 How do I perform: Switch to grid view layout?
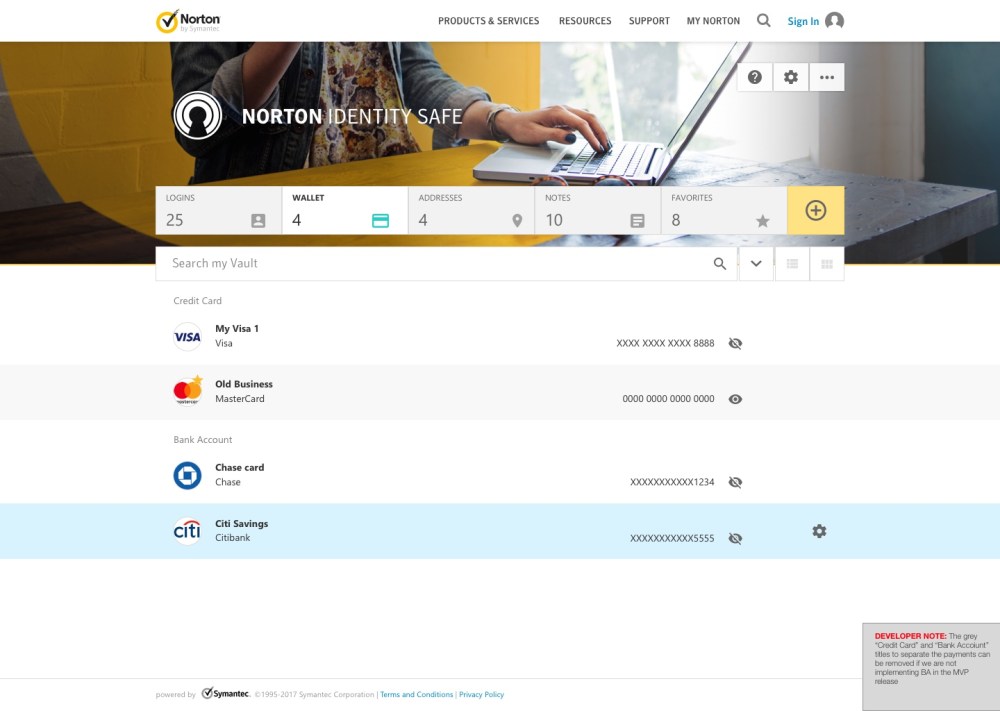827,264
